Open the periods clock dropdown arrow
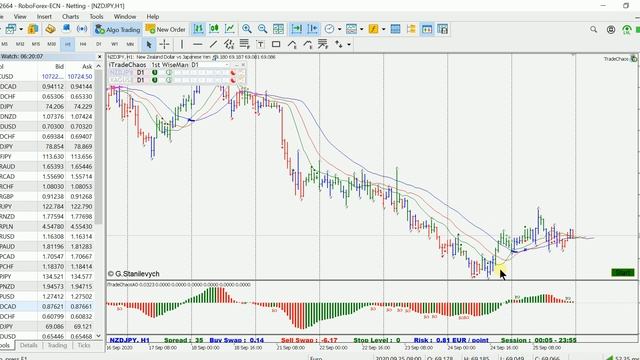 pos(339,29)
